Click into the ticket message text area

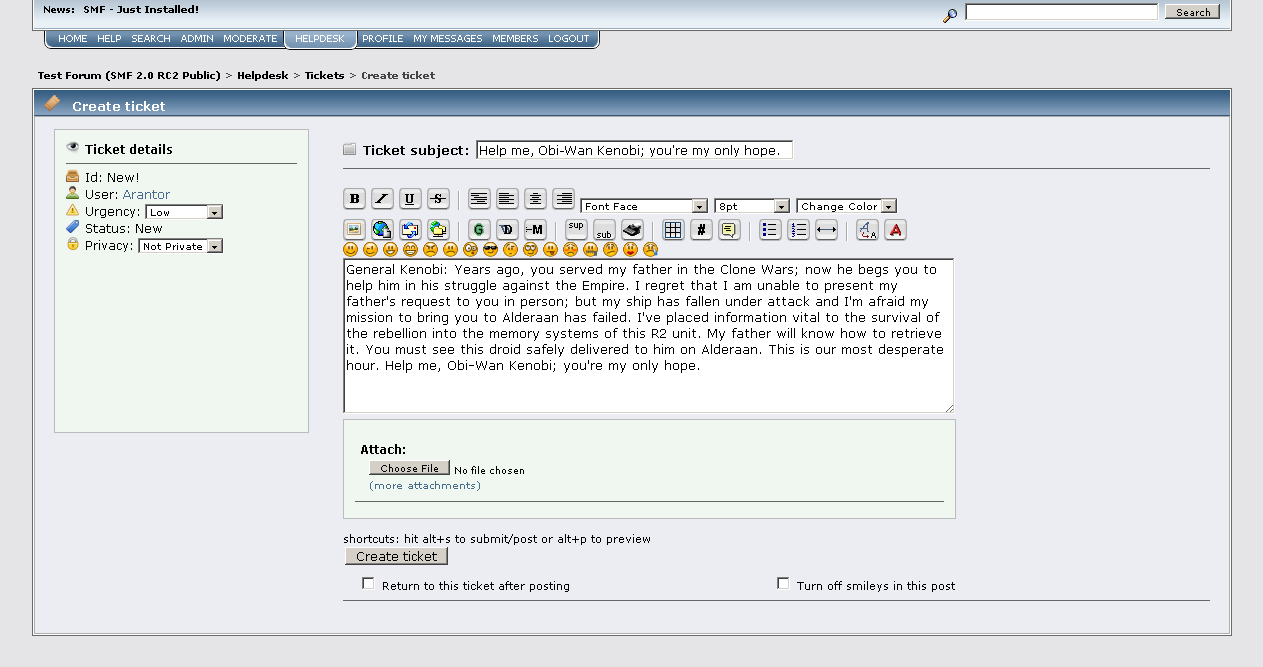pos(648,336)
